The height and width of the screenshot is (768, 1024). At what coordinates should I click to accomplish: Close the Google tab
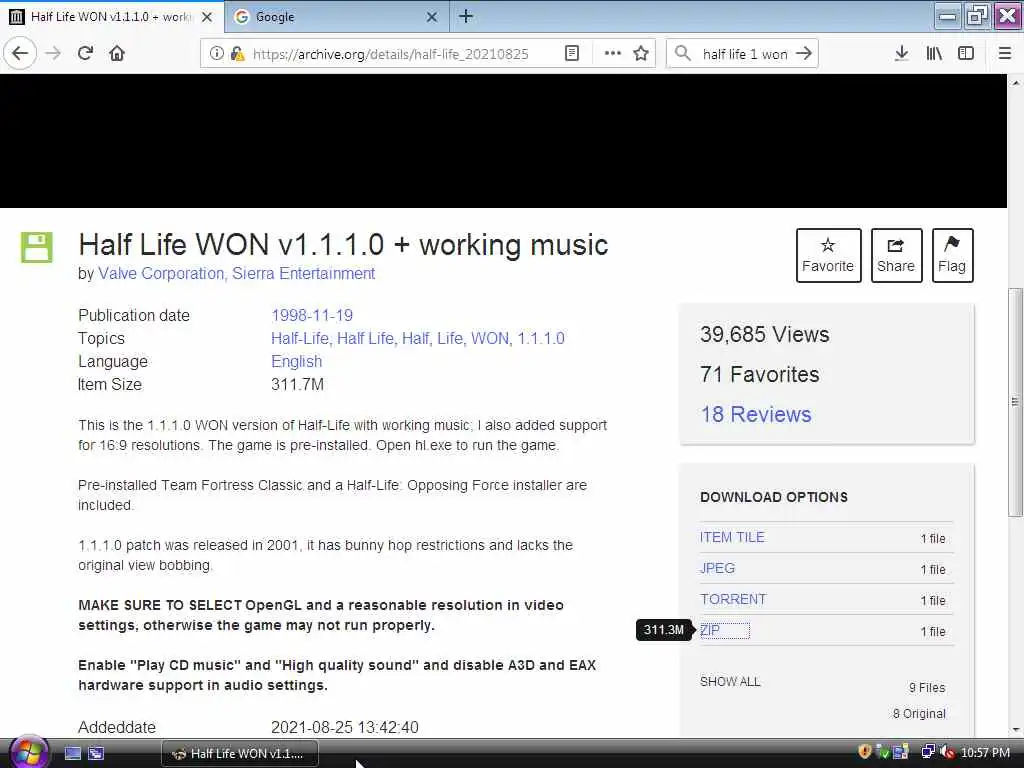[x=432, y=17]
